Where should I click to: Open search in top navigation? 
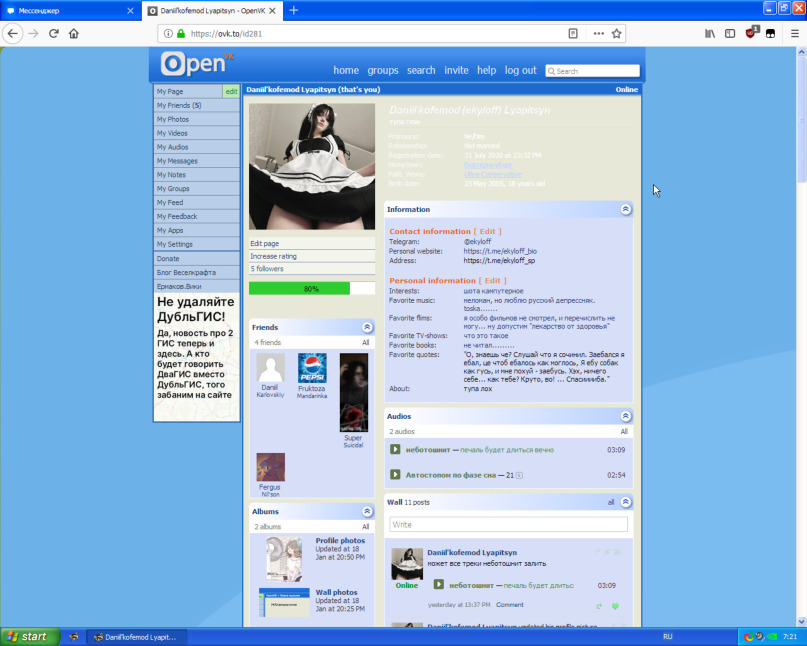(421, 71)
